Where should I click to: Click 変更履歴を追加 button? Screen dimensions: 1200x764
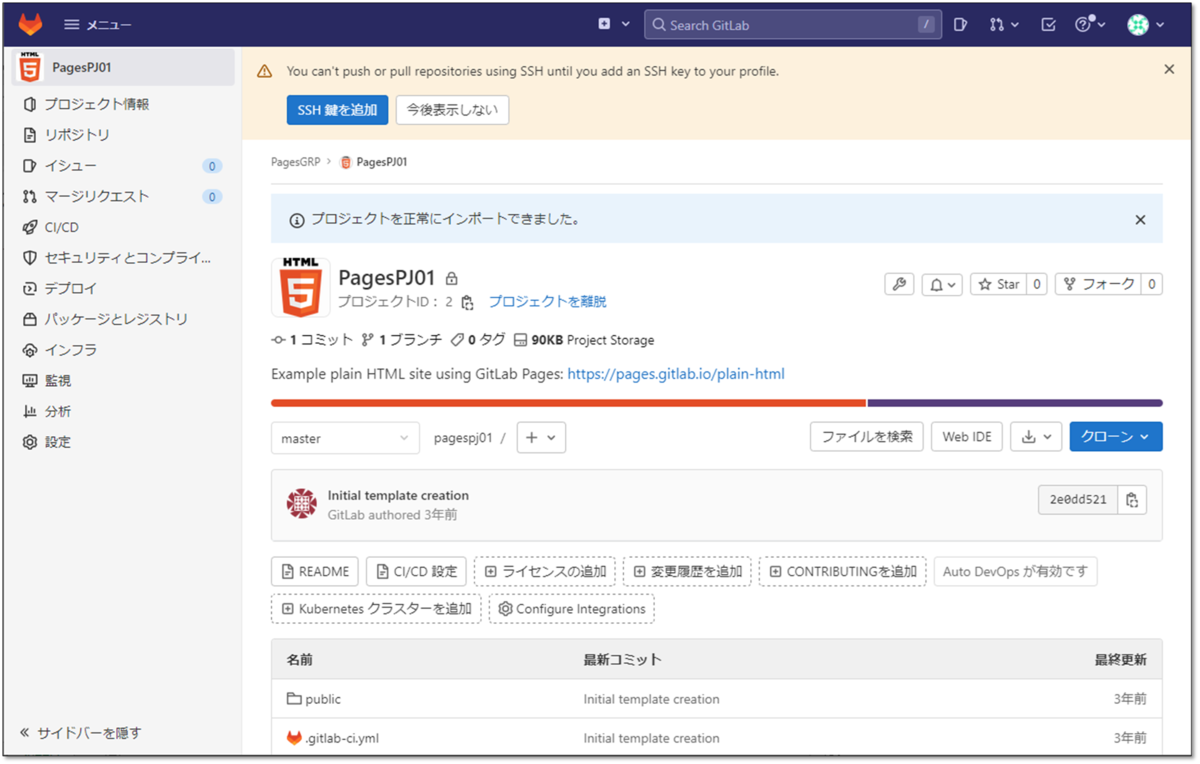coord(688,572)
